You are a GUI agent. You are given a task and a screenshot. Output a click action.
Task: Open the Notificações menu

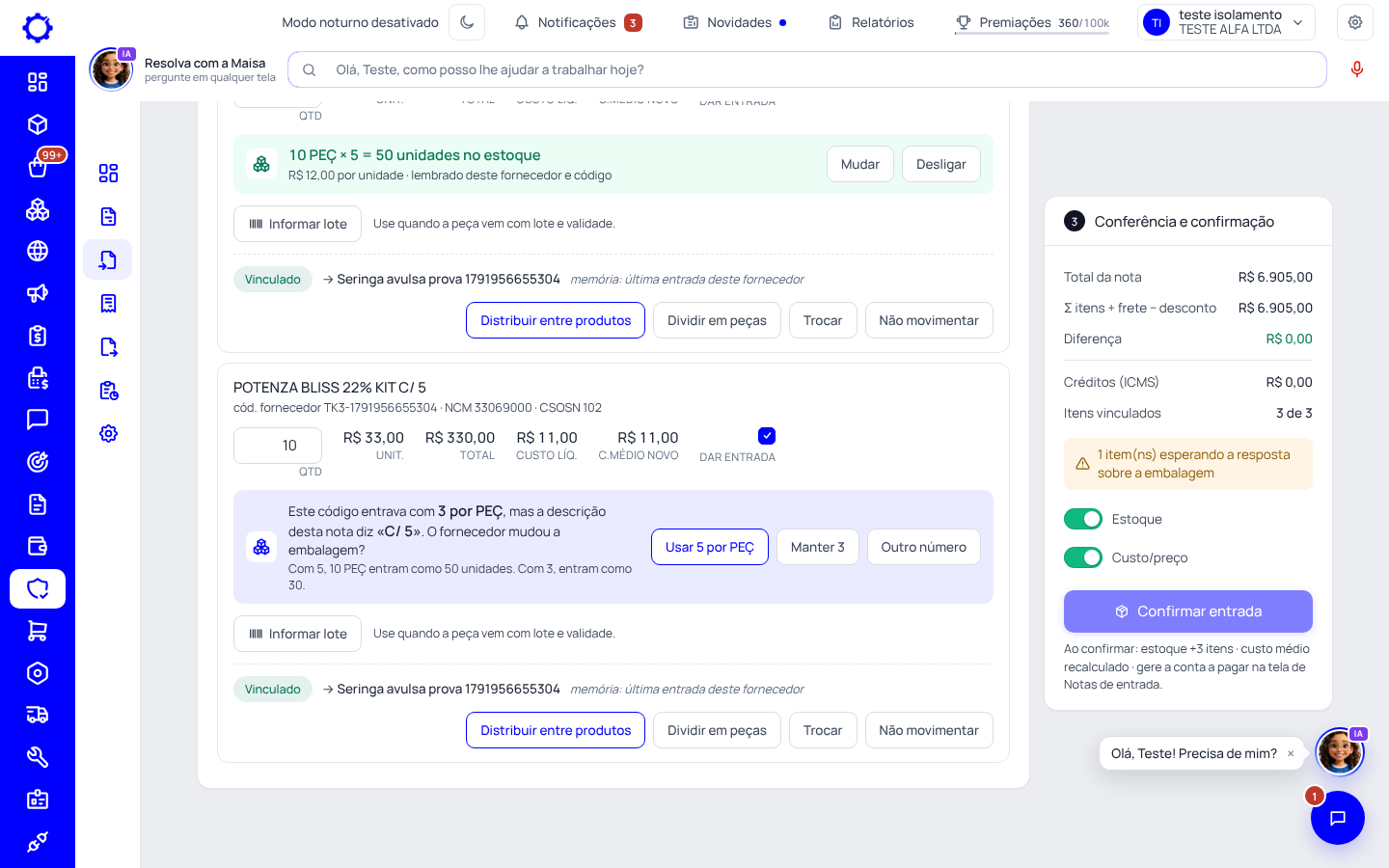point(578,22)
